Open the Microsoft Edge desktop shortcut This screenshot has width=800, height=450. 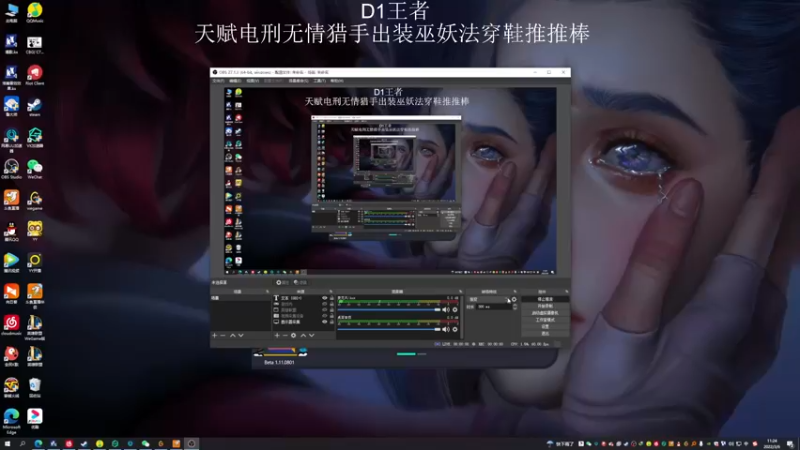[x=11, y=421]
